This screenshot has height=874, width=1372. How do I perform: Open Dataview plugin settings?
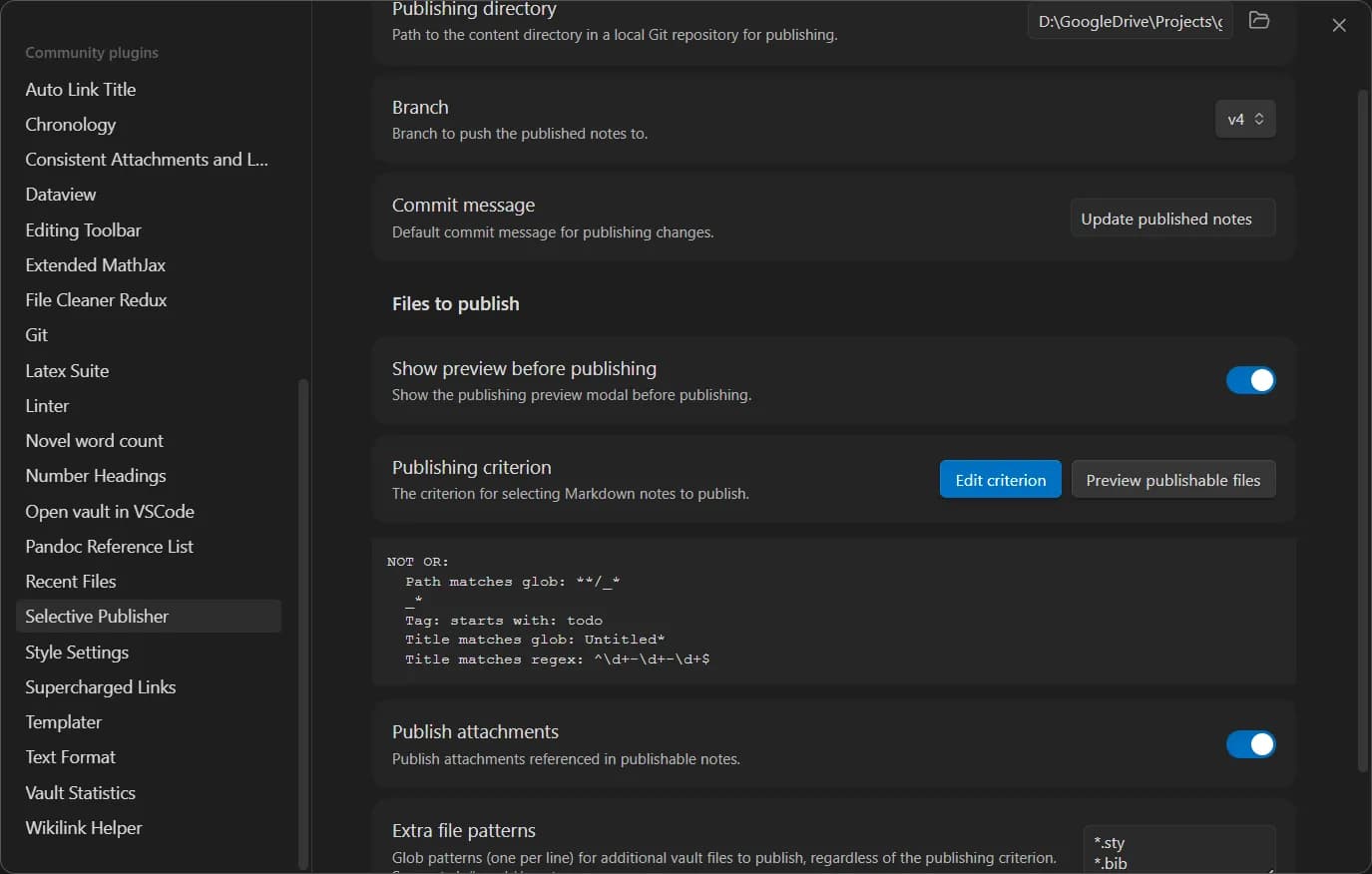[149, 195]
